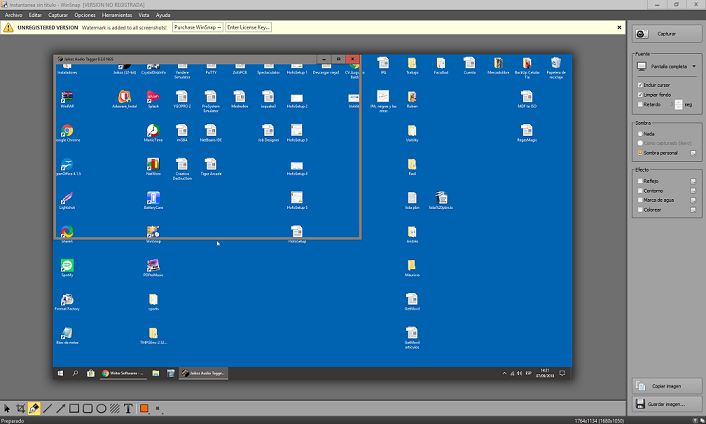The height and width of the screenshot is (424, 706).
Task: Open the Opciones menu
Action: click(85, 15)
